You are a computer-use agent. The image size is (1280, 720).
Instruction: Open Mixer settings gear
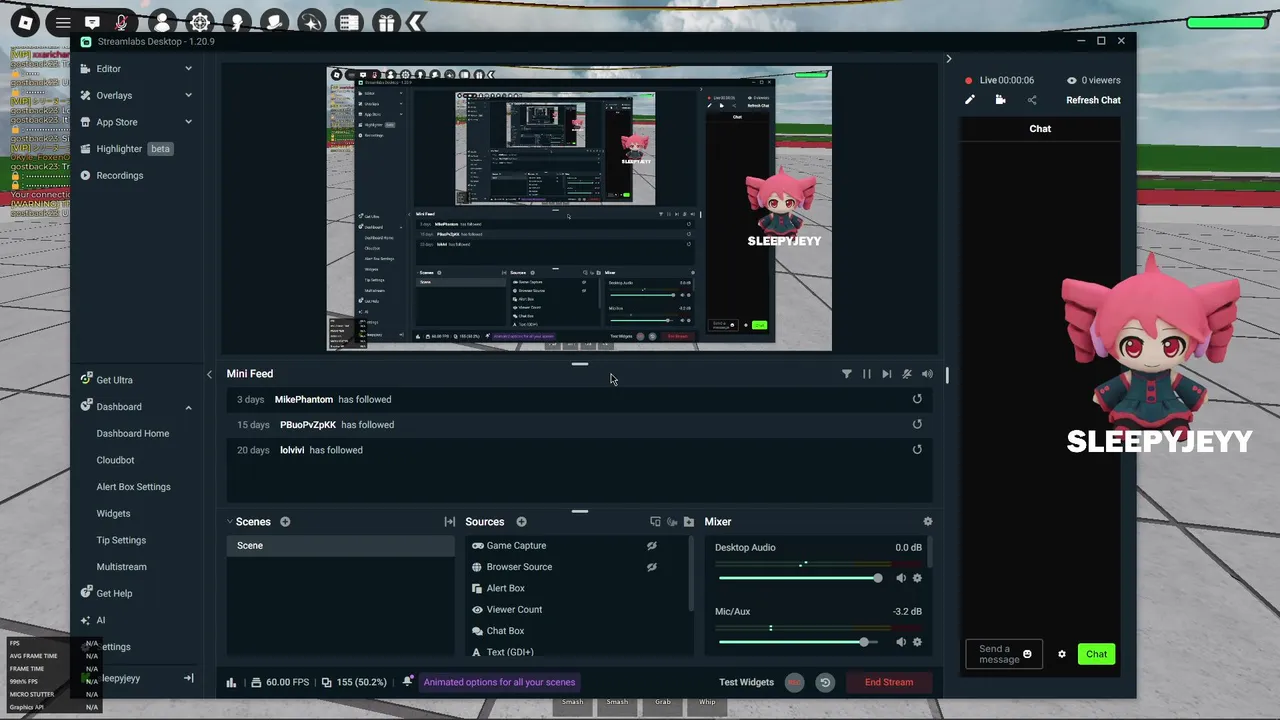click(x=928, y=522)
